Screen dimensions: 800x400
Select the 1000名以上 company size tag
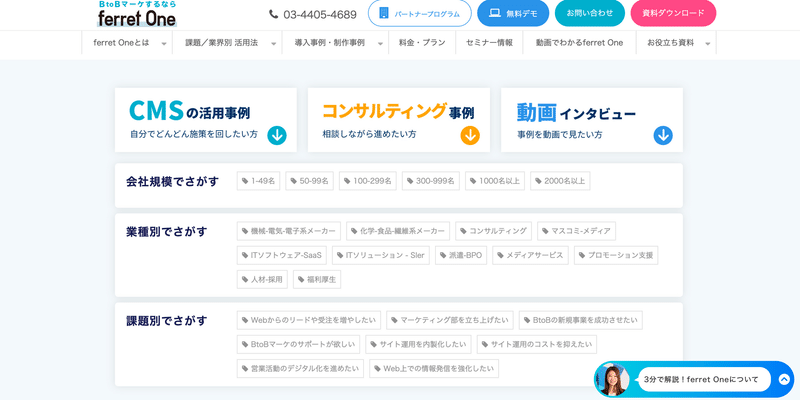494,181
